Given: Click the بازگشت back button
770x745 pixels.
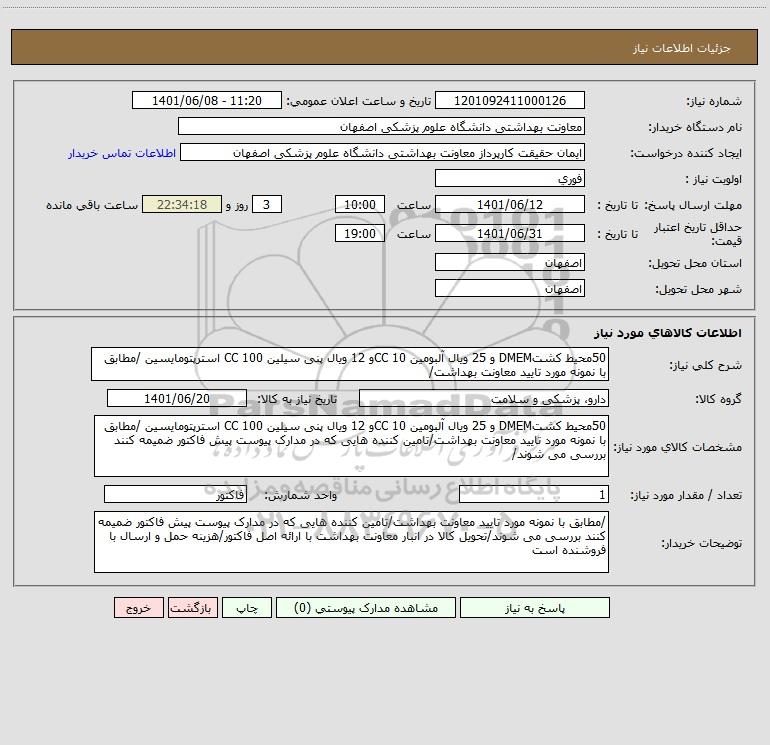Looking at the screenshot, I should [x=192, y=608].
